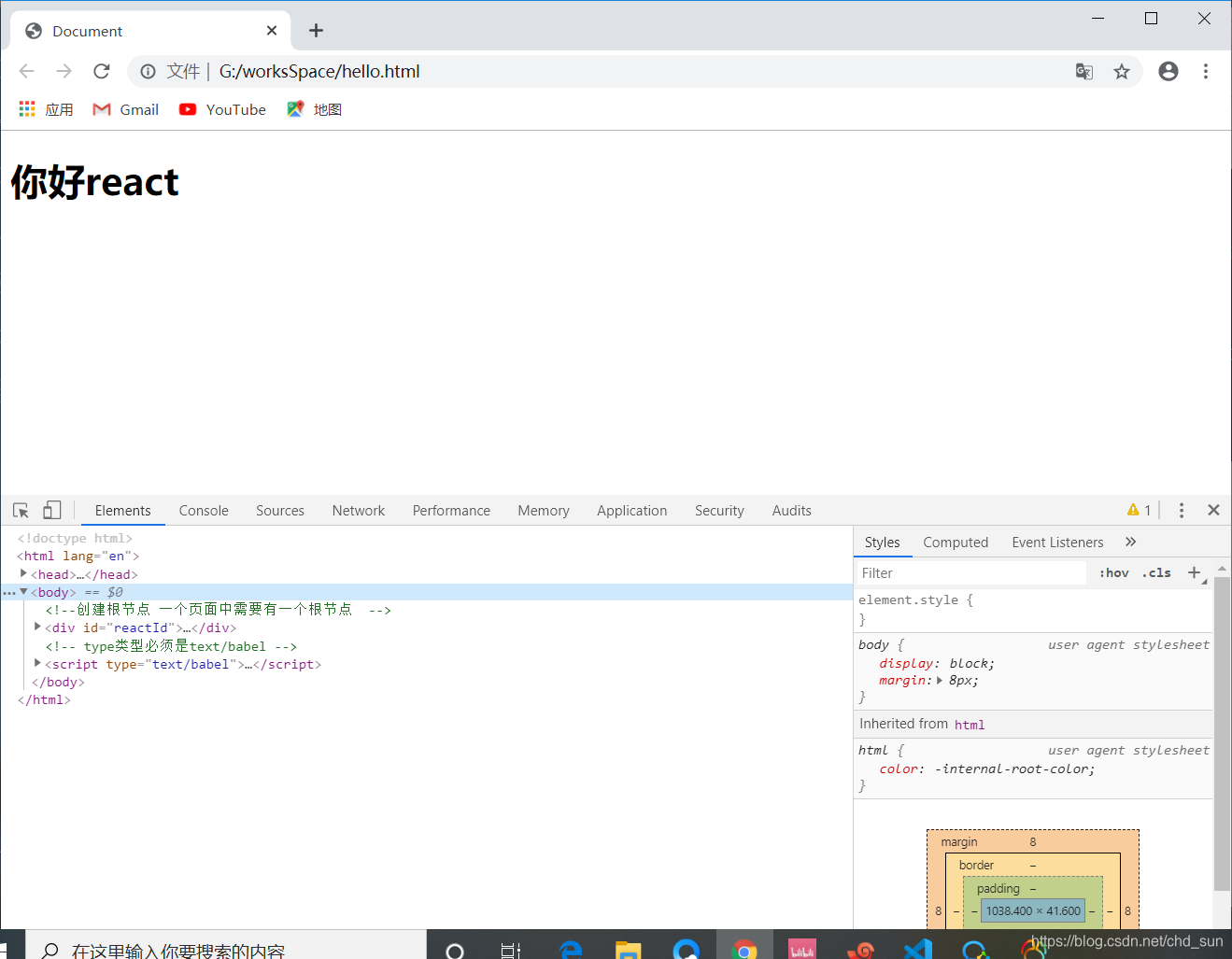Activate the inspect element picker
The image size is (1232, 959).
click(x=21, y=510)
